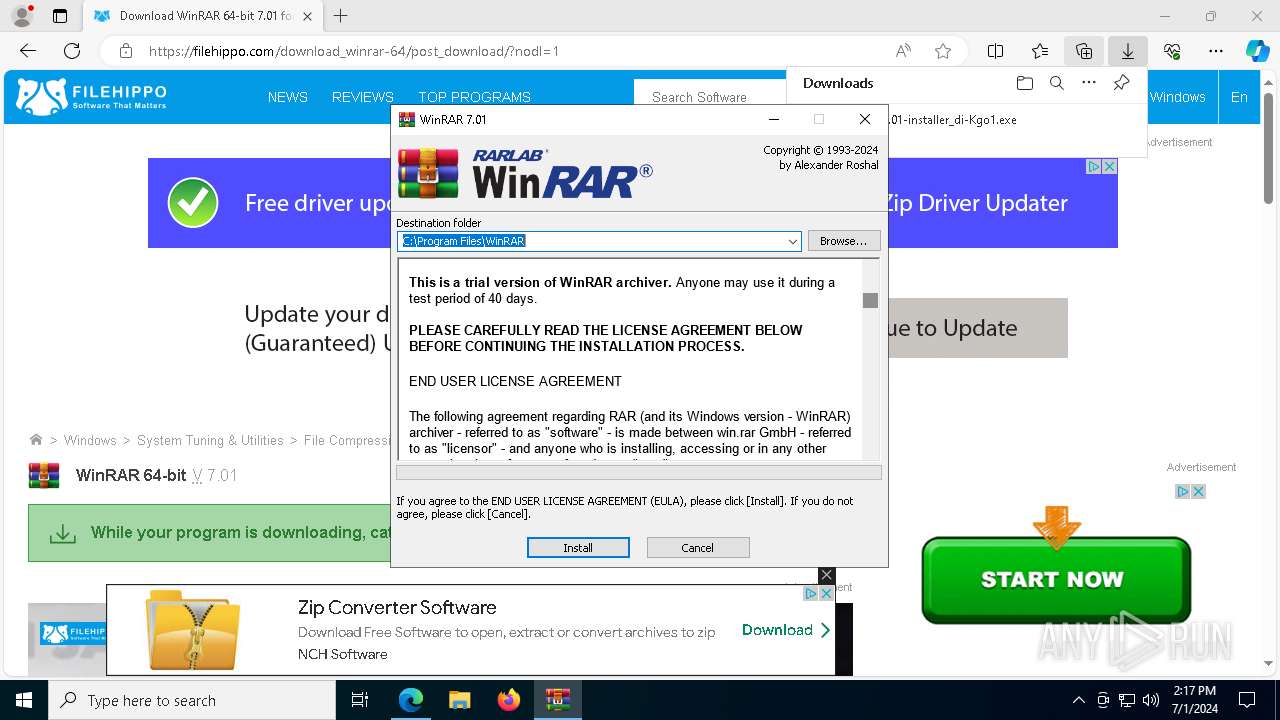Open Favorites list icon
Viewport: 1280px width, 720px height.
[1040, 51]
